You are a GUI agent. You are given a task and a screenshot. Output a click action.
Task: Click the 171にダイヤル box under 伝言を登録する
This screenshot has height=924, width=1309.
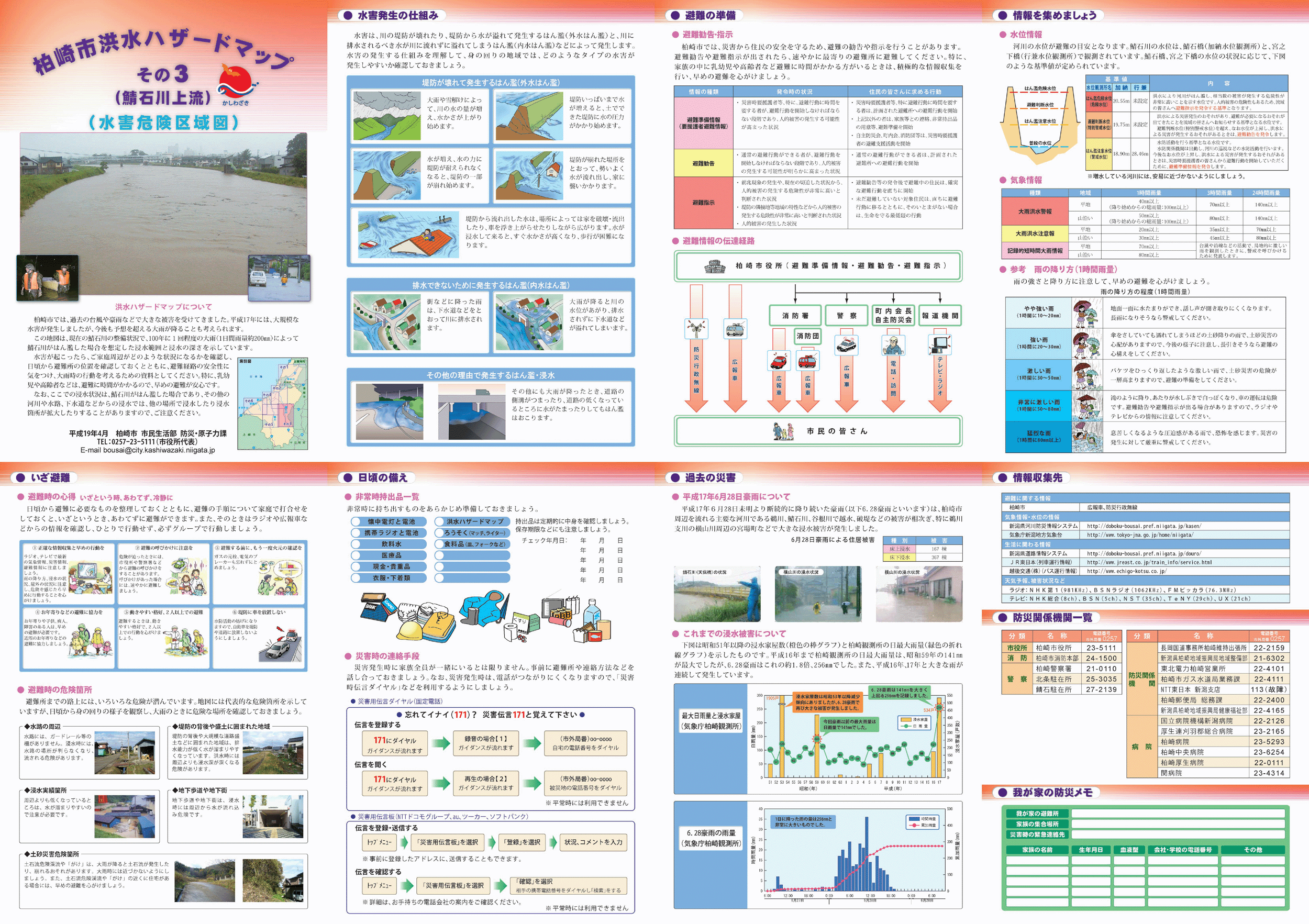point(394,743)
